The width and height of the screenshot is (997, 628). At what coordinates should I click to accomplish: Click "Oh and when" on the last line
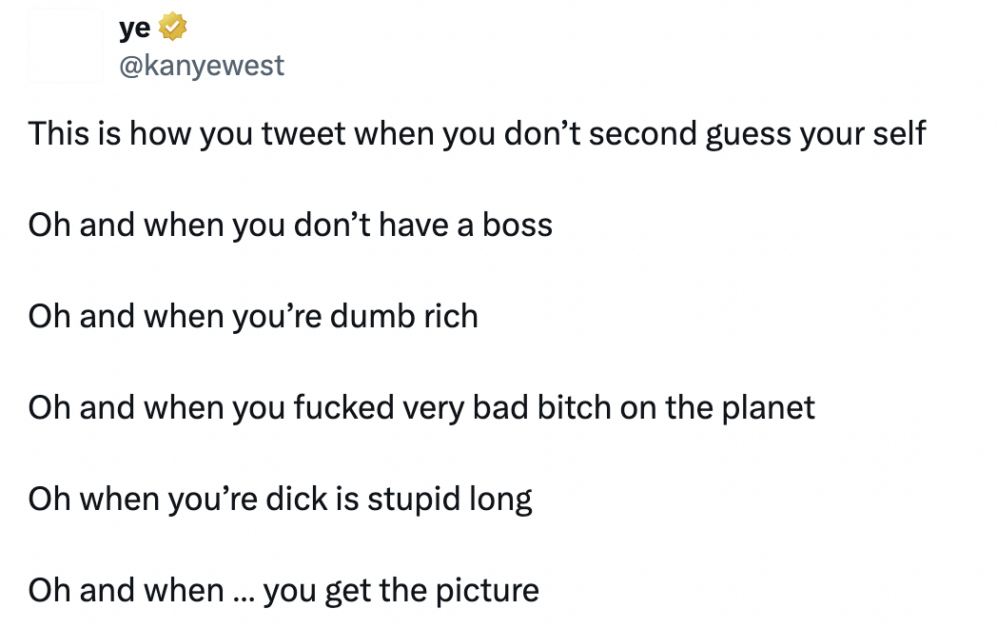(x=126, y=590)
